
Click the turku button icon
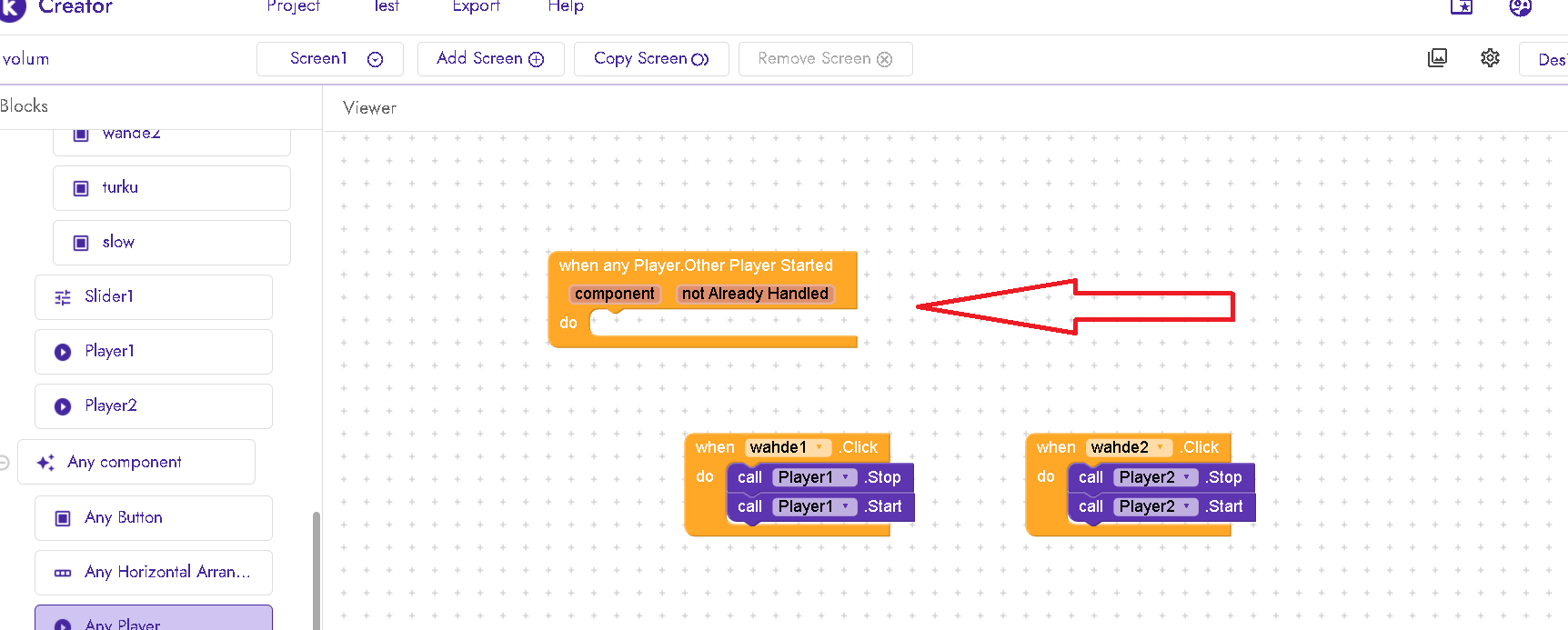click(81, 188)
